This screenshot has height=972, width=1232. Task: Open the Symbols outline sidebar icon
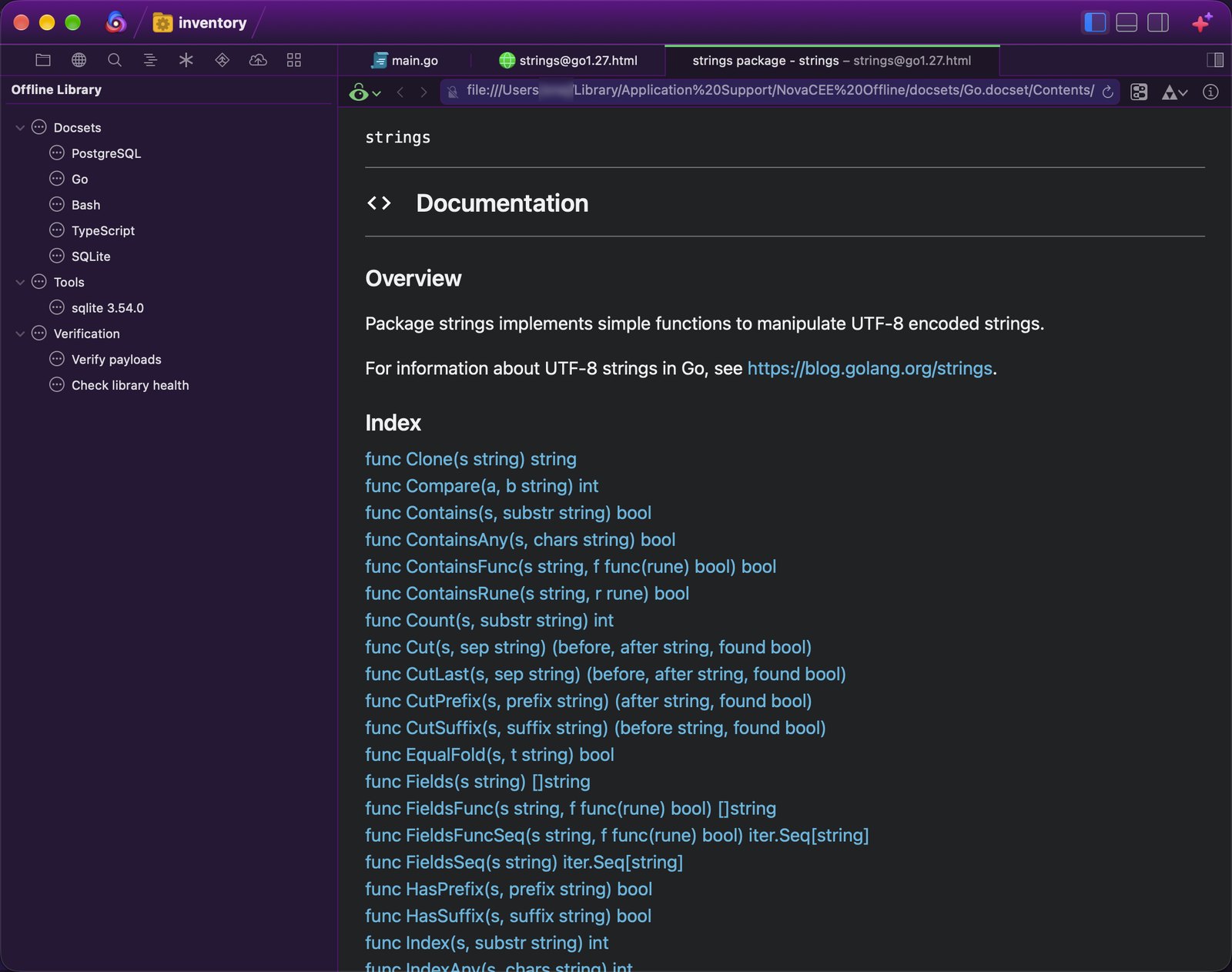[150, 60]
